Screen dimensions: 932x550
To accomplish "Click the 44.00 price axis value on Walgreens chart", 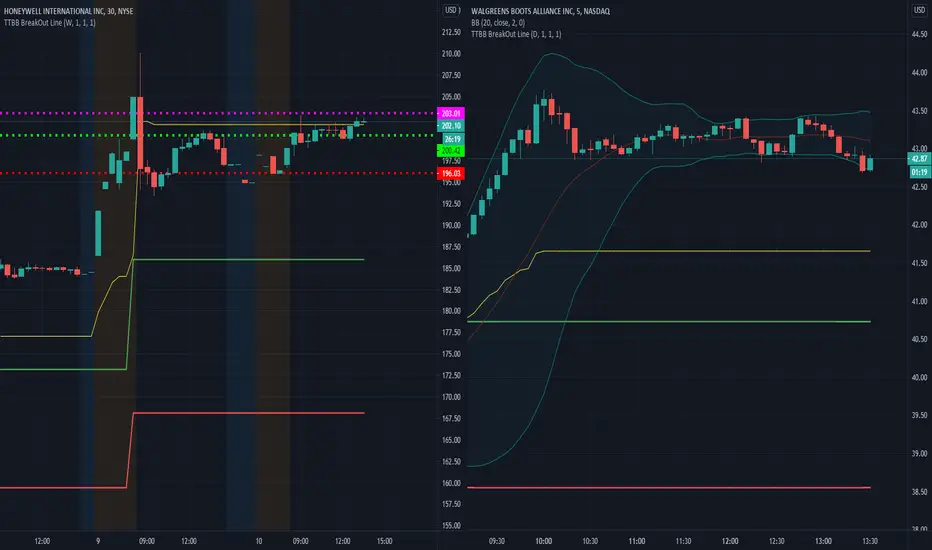I will coord(919,73).
